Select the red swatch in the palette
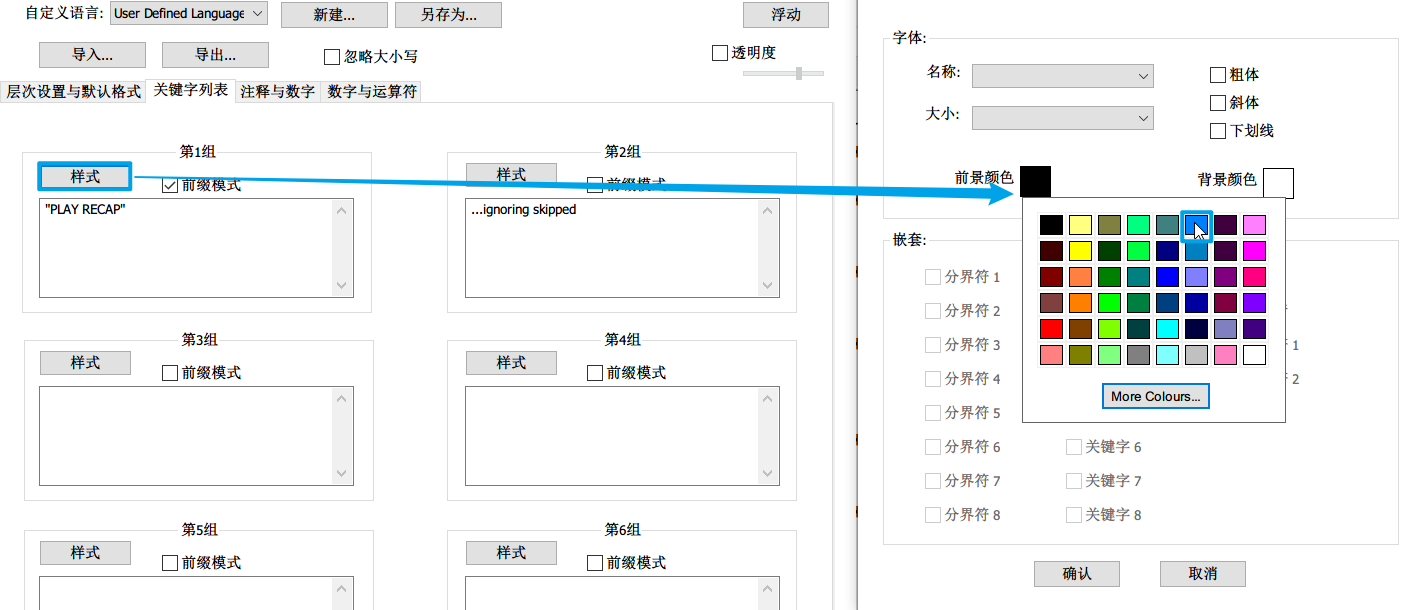1425x610 pixels. point(1050,328)
